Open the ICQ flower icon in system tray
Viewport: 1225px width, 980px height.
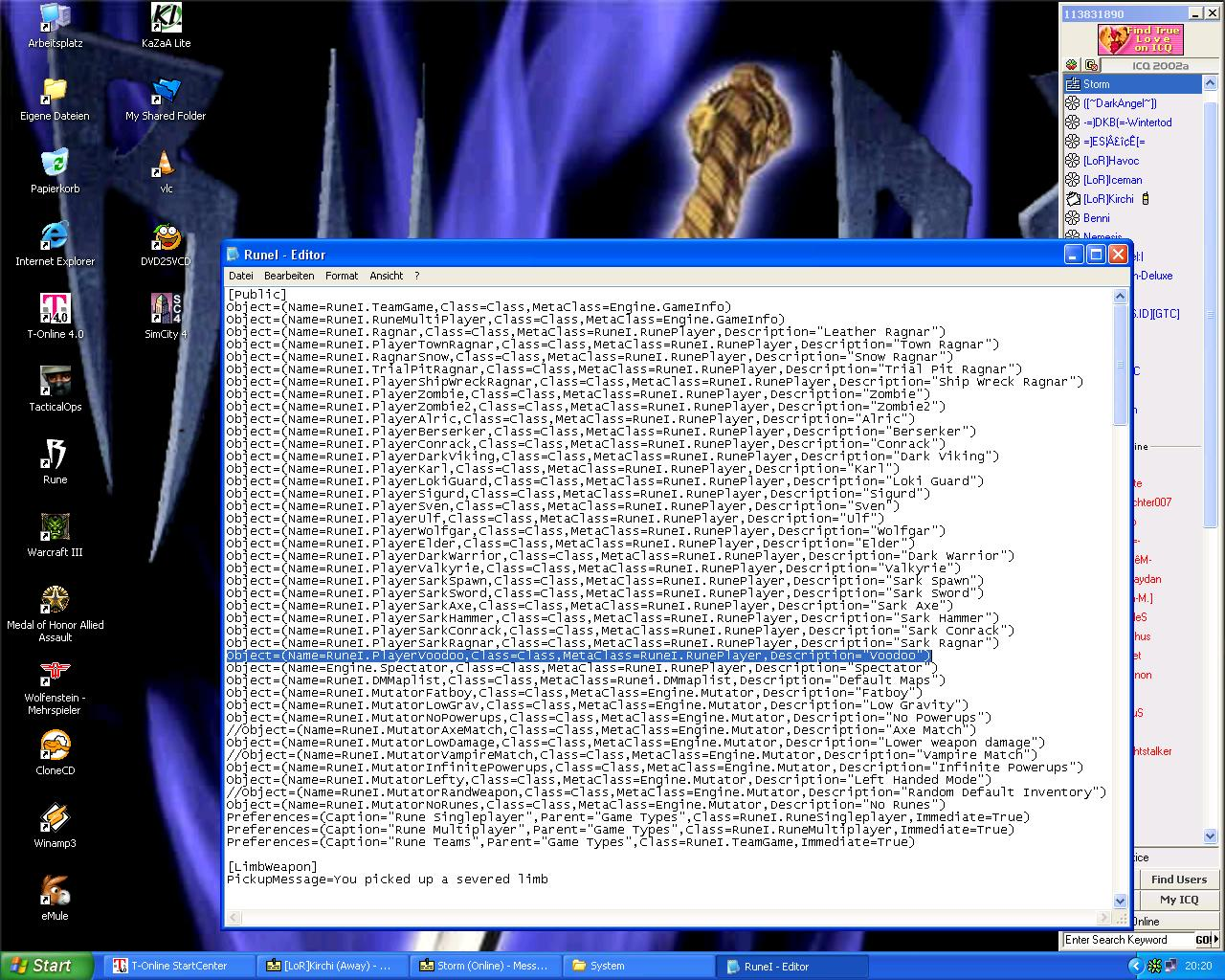coord(1154,967)
